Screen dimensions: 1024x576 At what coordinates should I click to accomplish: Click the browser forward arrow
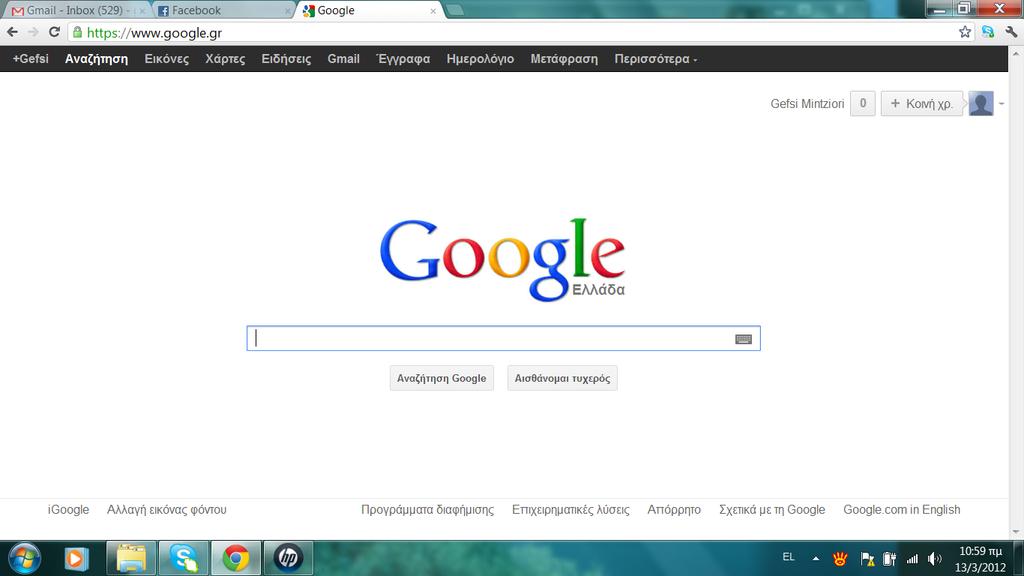[x=33, y=32]
